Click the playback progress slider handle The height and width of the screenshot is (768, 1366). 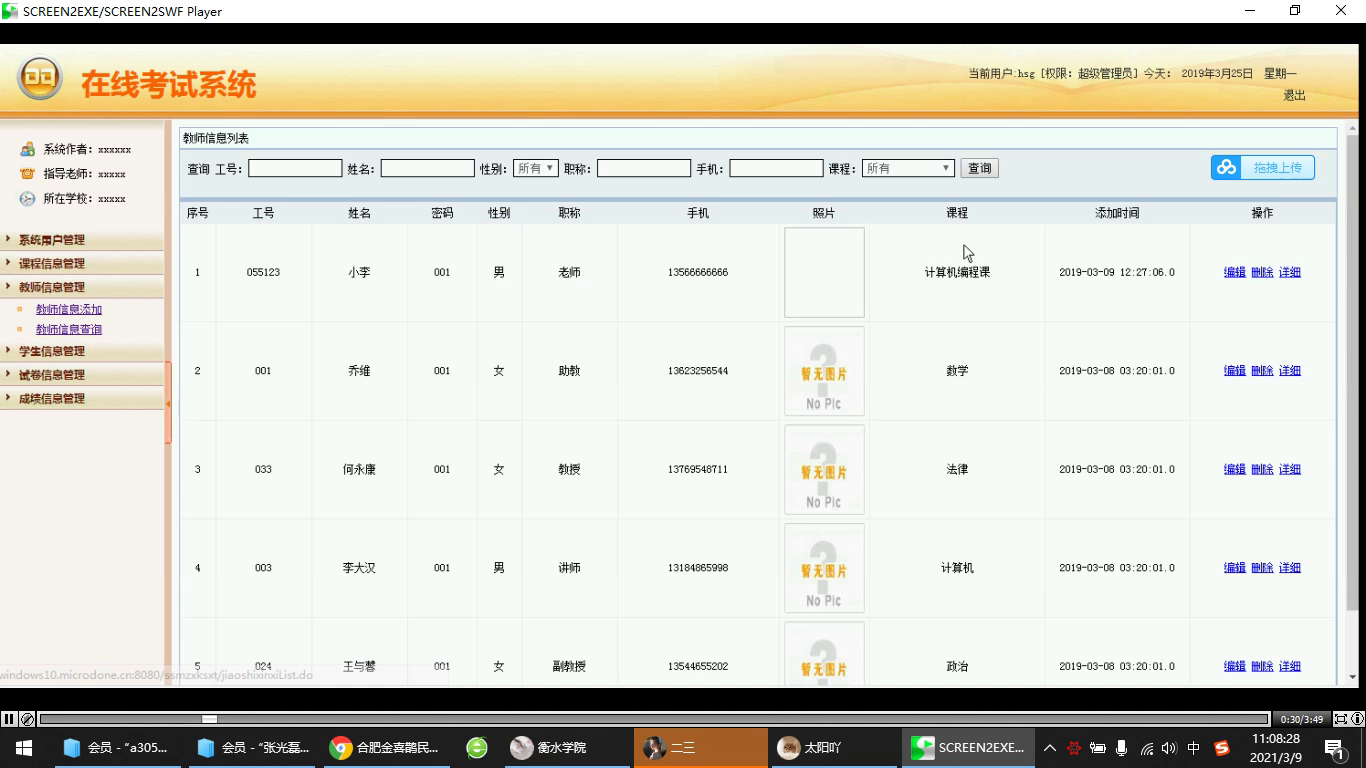click(209, 719)
